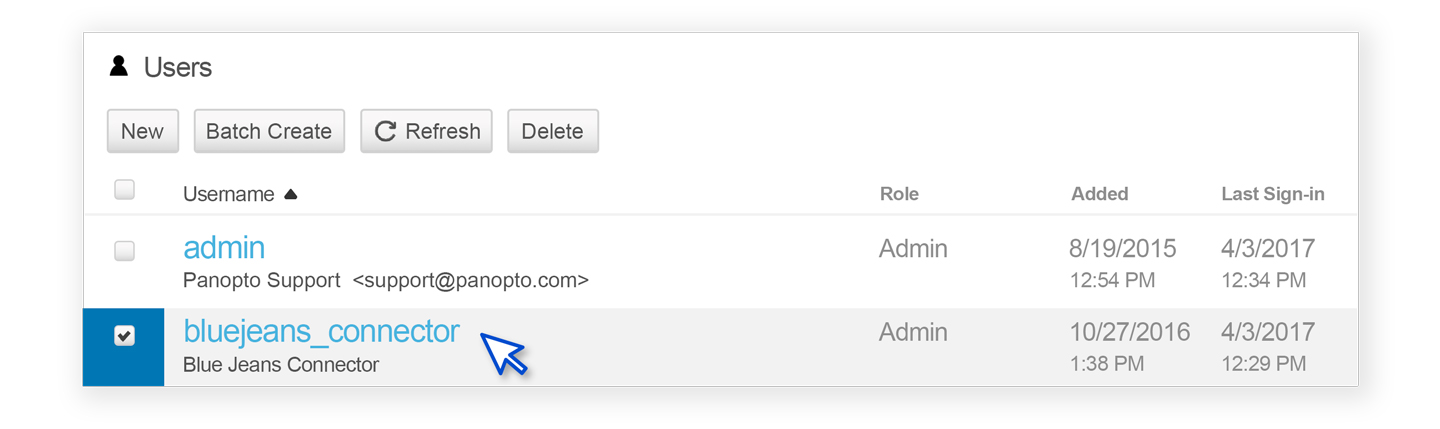Sort by the Last Sign-in column
Image resolution: width=1440 pixels, height=429 pixels.
pos(1272,194)
